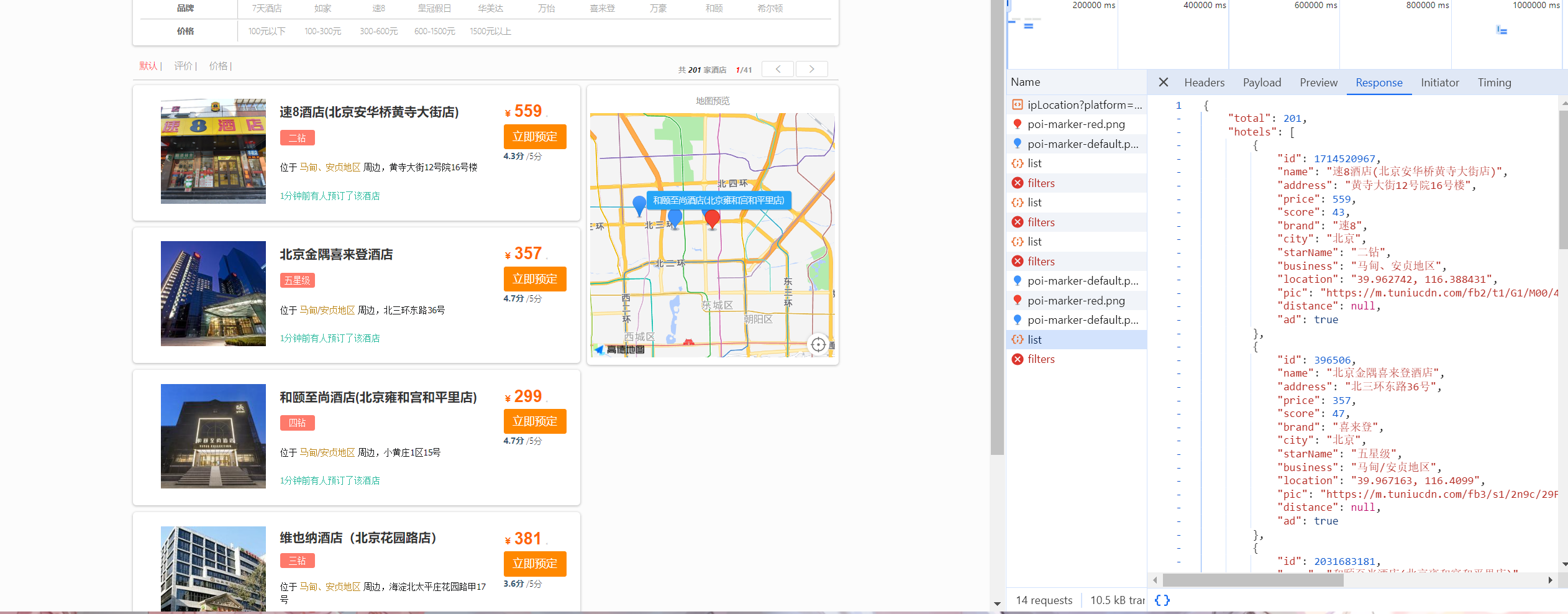Click the red map marker on map preview
Viewport: 1568px width, 614px height.
coord(713,219)
